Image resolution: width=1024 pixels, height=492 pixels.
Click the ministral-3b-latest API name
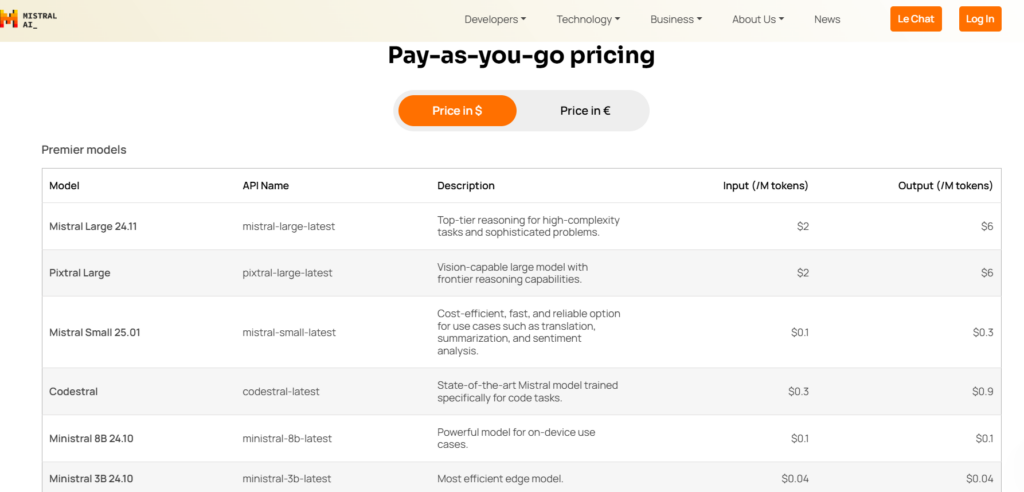[x=287, y=479]
